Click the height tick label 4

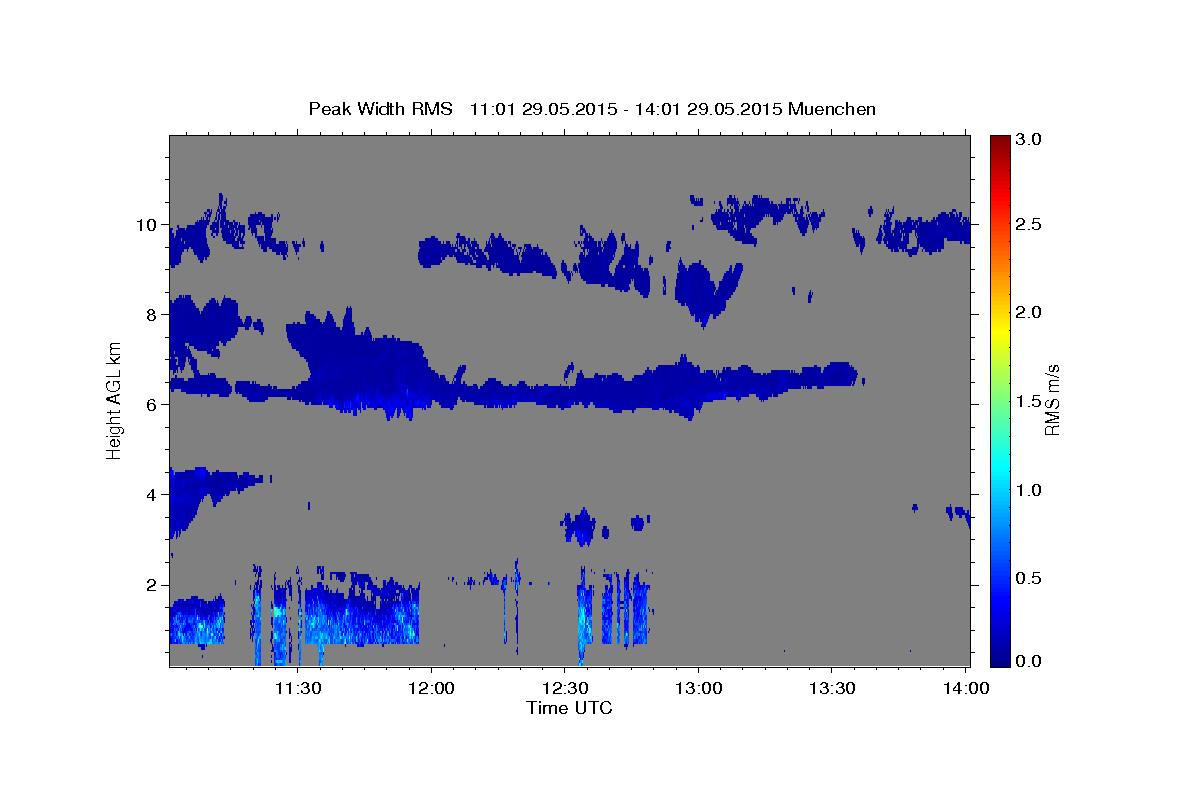click(152, 495)
